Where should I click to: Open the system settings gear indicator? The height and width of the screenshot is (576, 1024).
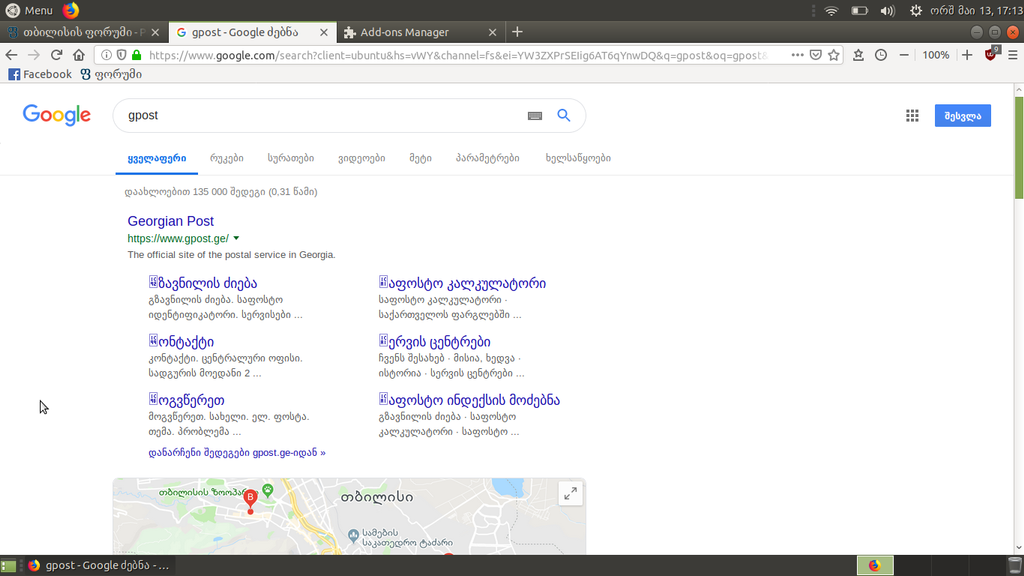click(x=916, y=10)
